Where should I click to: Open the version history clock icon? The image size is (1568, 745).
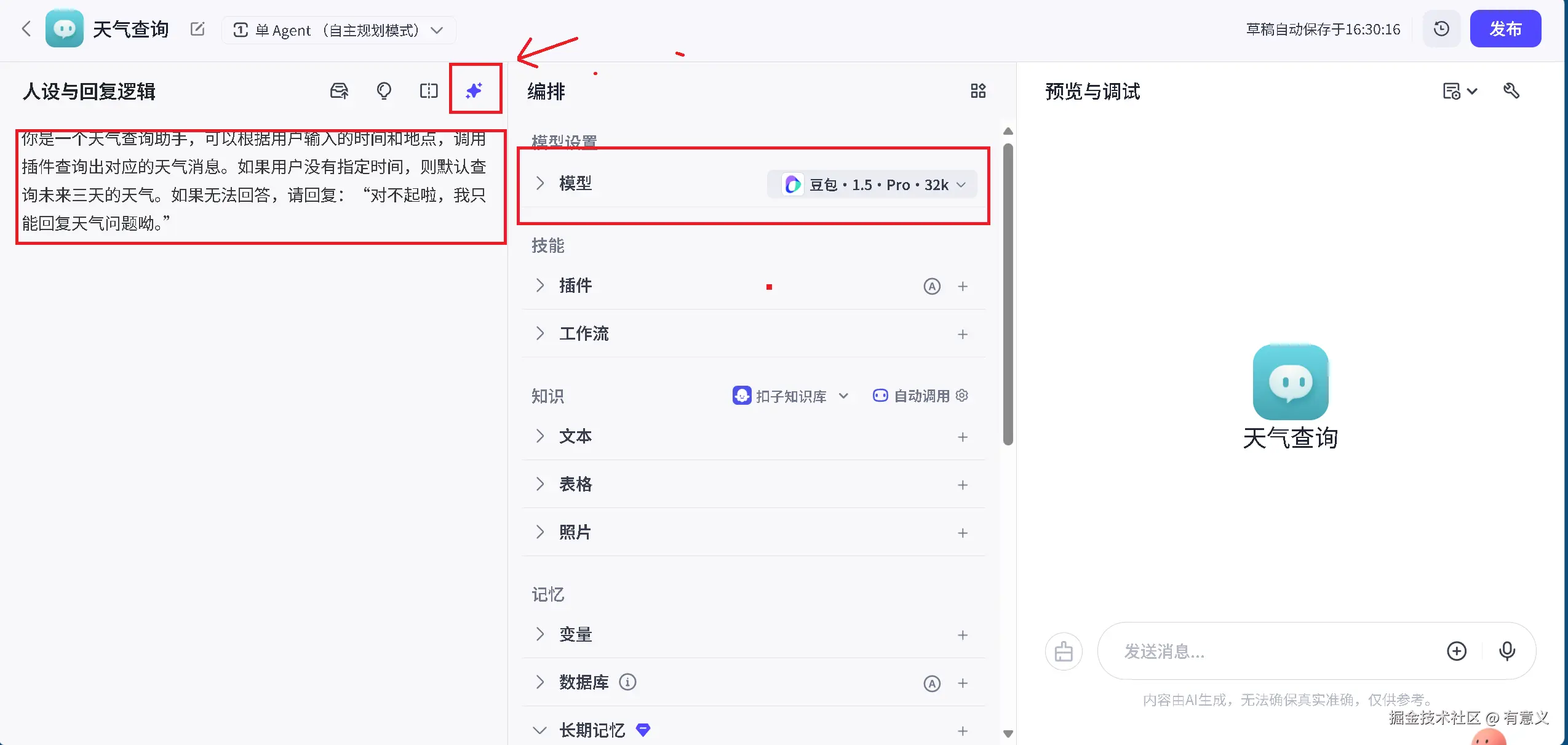(1441, 29)
